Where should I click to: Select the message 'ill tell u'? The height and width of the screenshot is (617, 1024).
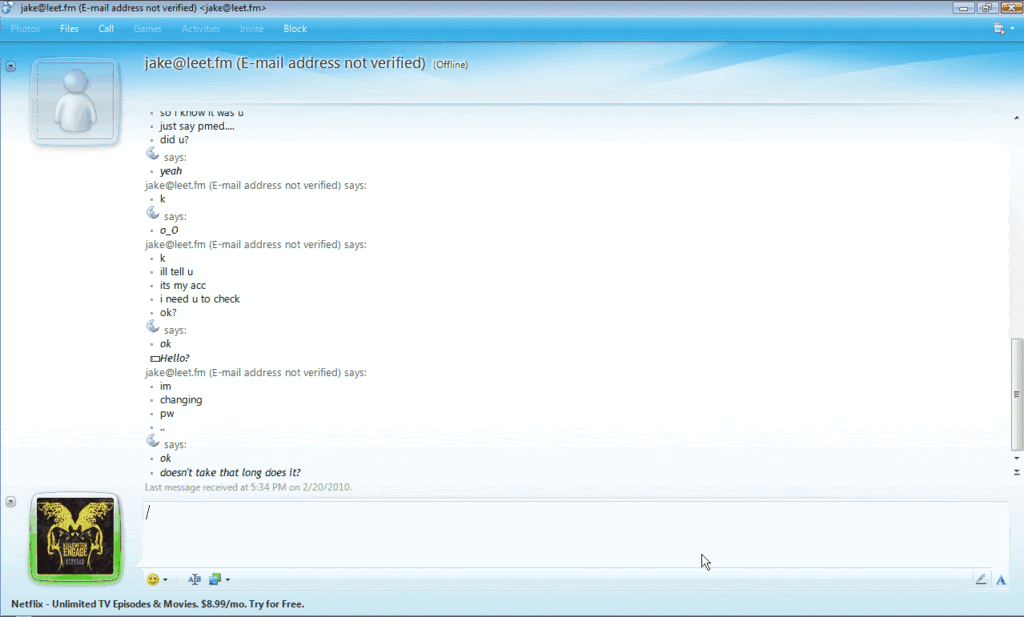[x=176, y=272]
